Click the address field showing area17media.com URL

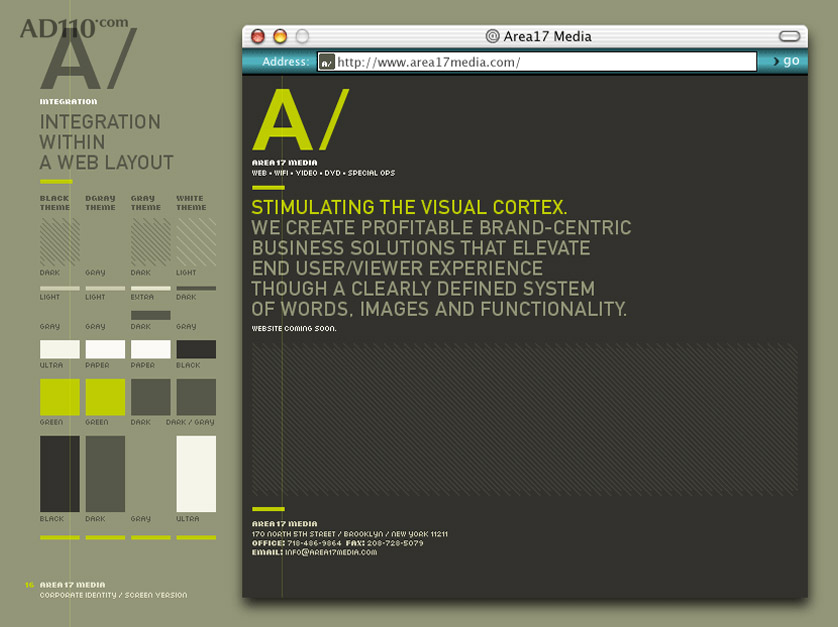pos(545,62)
